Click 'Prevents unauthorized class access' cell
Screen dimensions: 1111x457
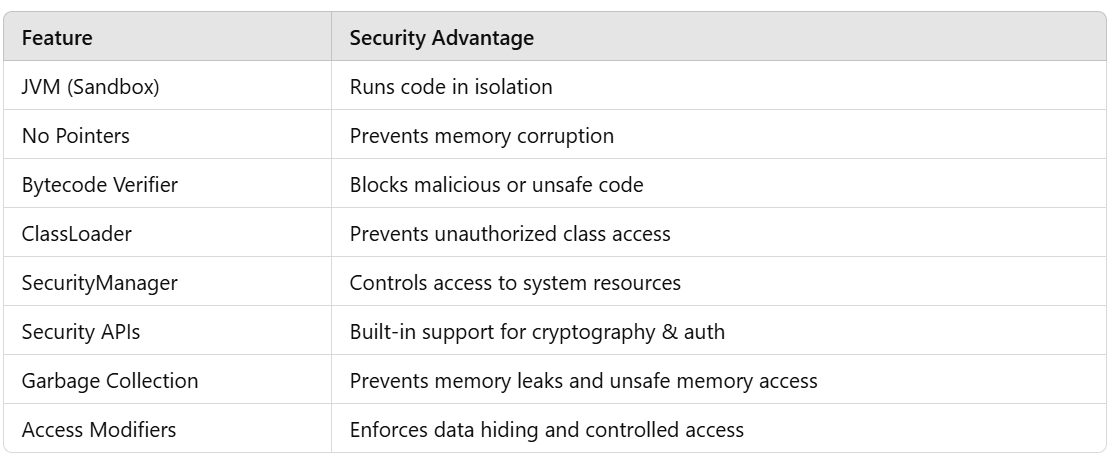point(718,232)
